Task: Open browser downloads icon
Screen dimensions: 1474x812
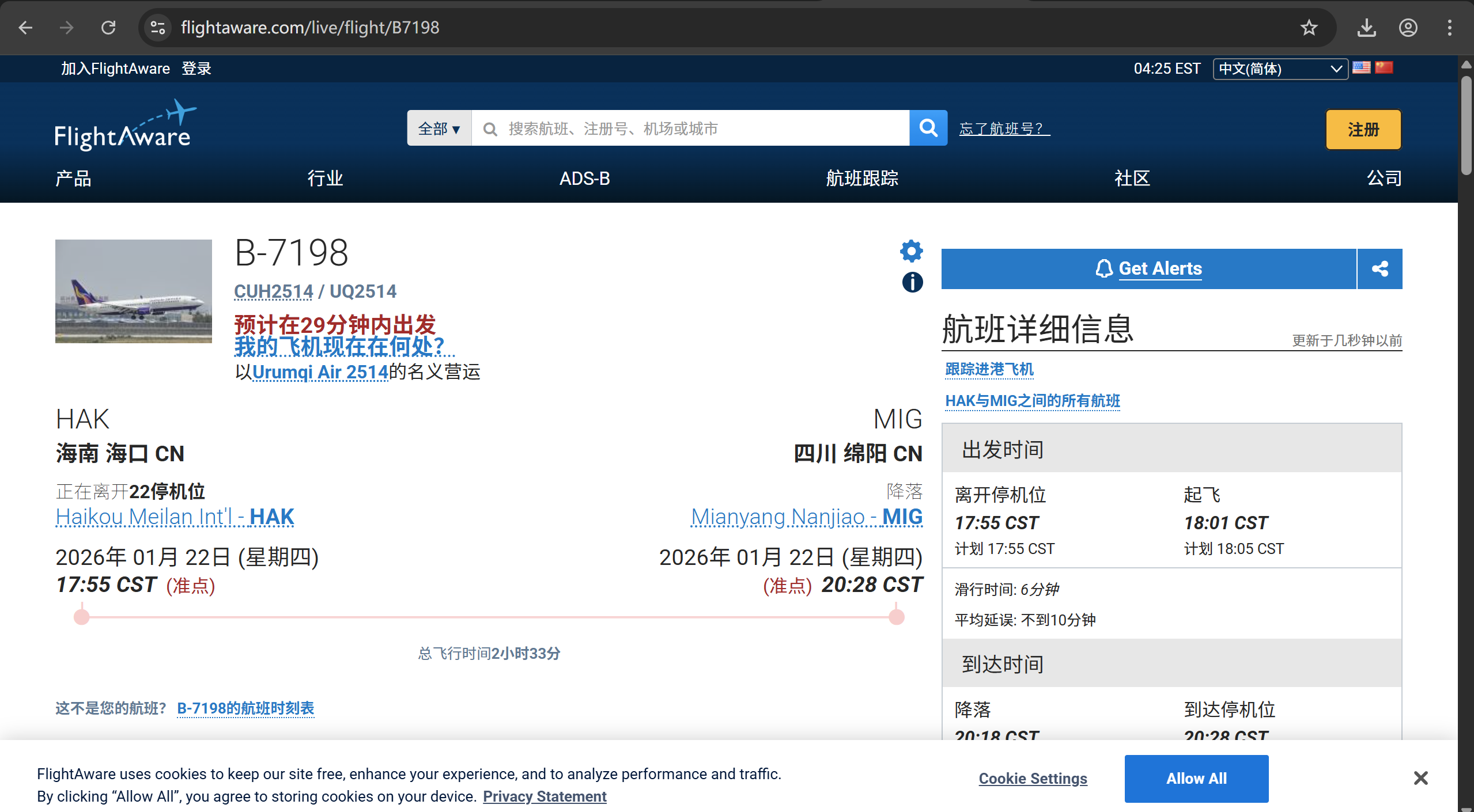Action: coord(1367,28)
